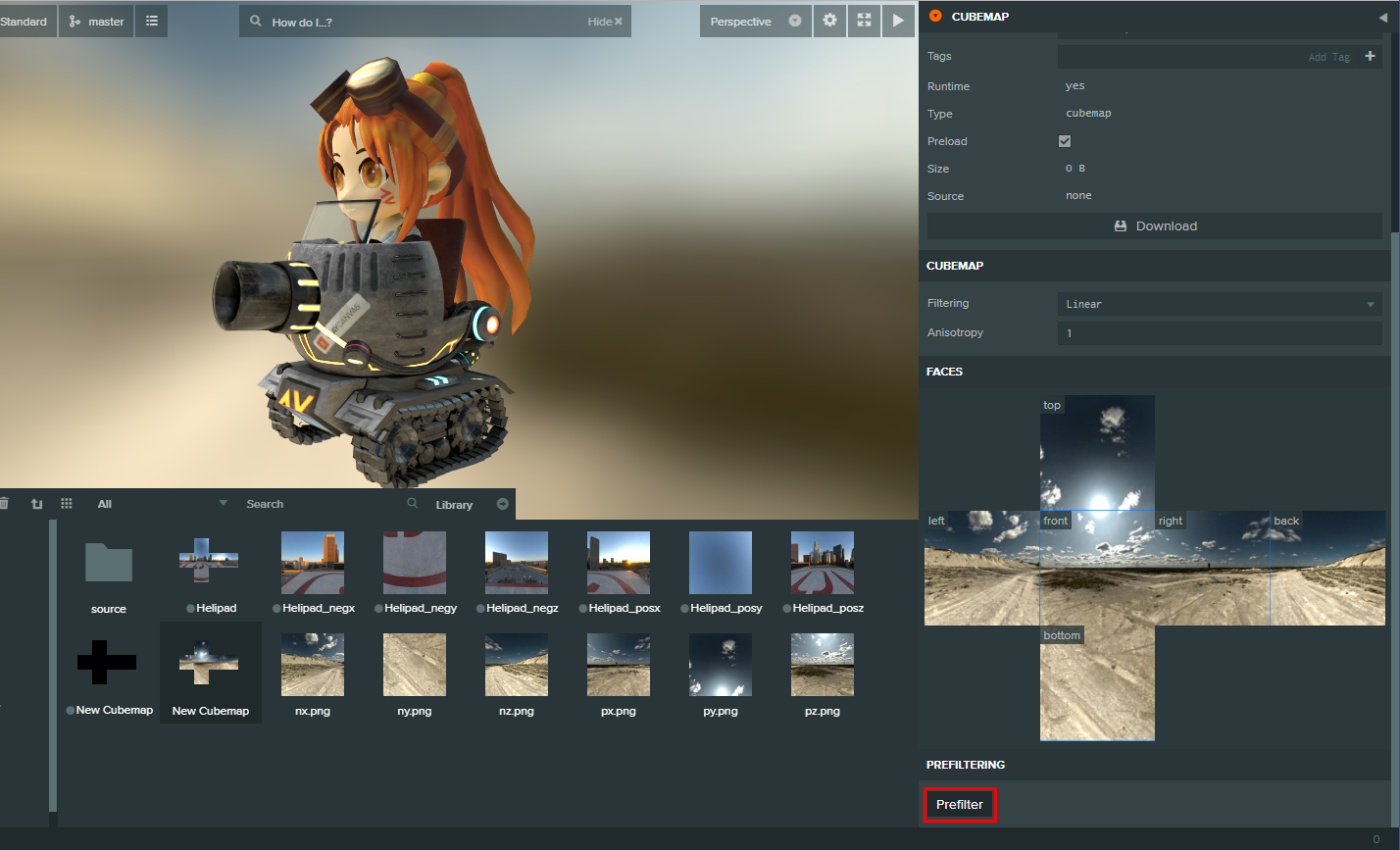This screenshot has width=1400, height=850.
Task: Click the plus icon to add a tag
Action: tap(1371, 56)
